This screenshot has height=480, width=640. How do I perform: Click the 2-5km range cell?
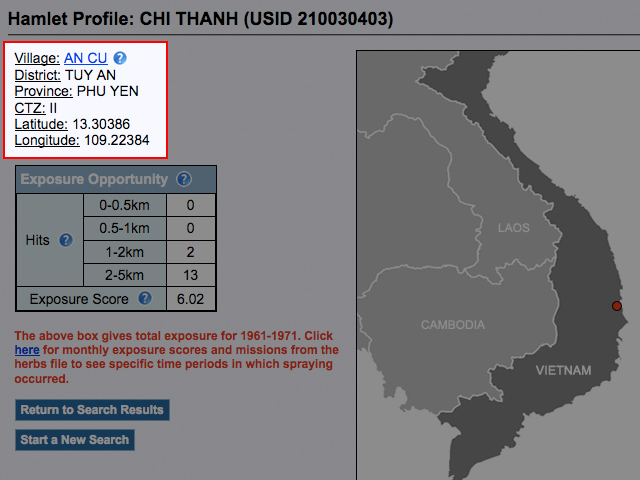tap(124, 275)
